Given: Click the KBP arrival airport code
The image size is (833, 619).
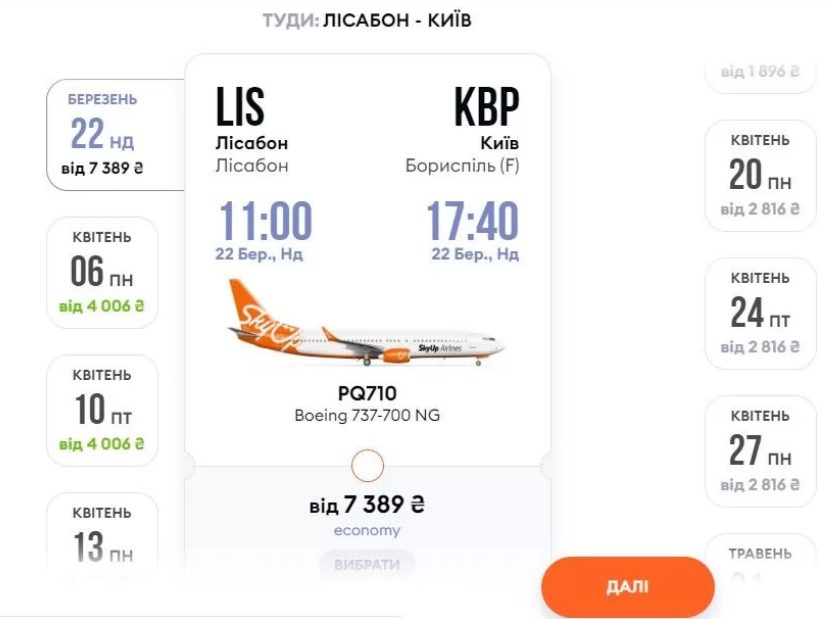Looking at the screenshot, I should pyautogui.click(x=487, y=107).
